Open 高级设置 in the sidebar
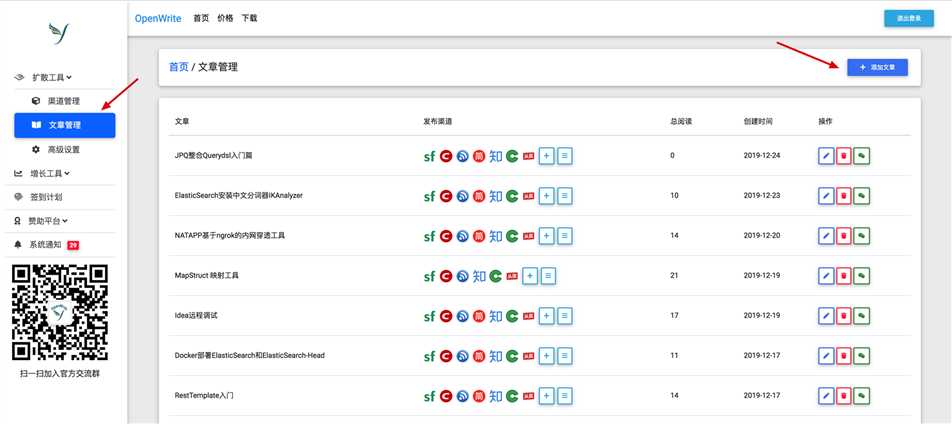Image resolution: width=952 pixels, height=424 pixels. [64, 149]
